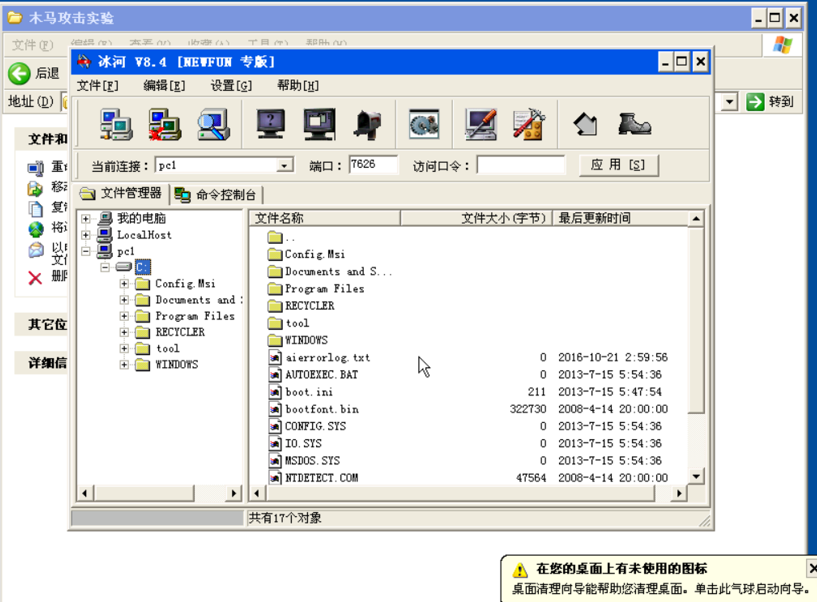Screen dimensions: 817x602
Task: Click the boot exit toolbar icon
Action: pyautogui.click(x=634, y=124)
